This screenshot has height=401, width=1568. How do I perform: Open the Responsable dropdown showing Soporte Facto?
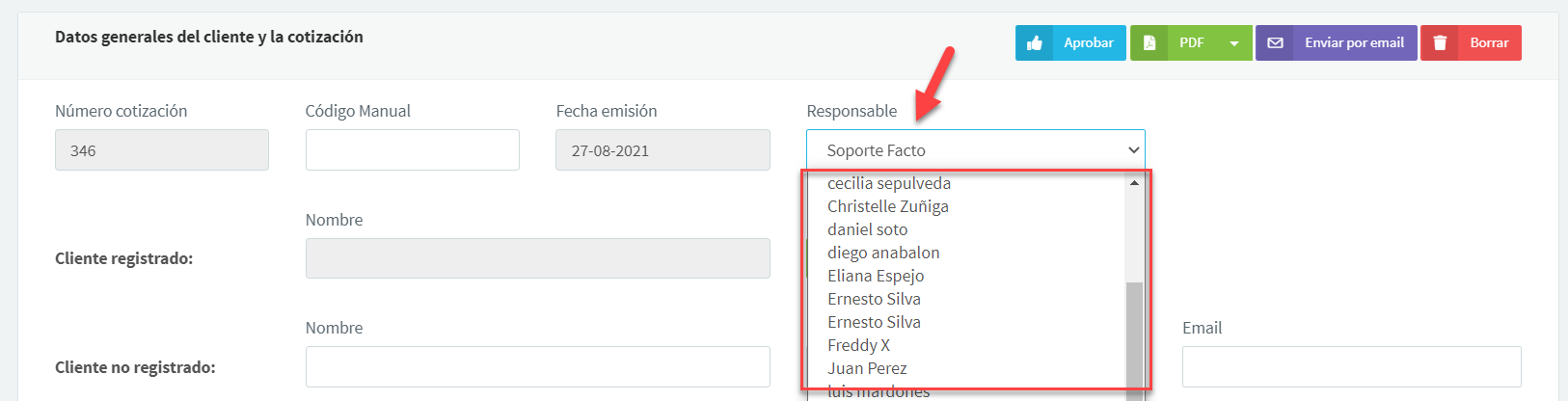coord(975,150)
